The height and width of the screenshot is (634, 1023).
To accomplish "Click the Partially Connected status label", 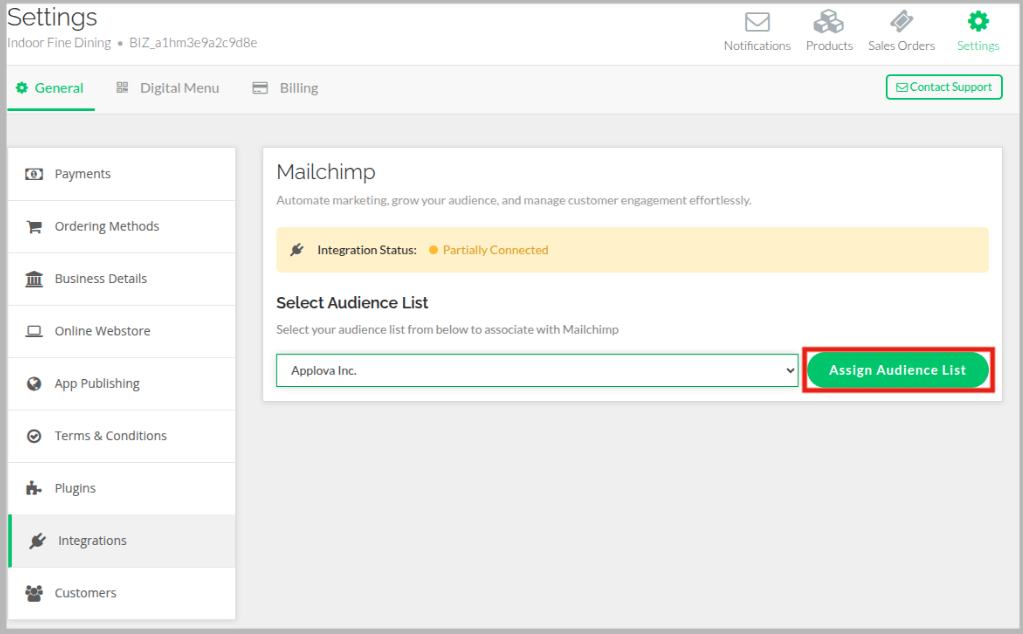I will click(495, 250).
